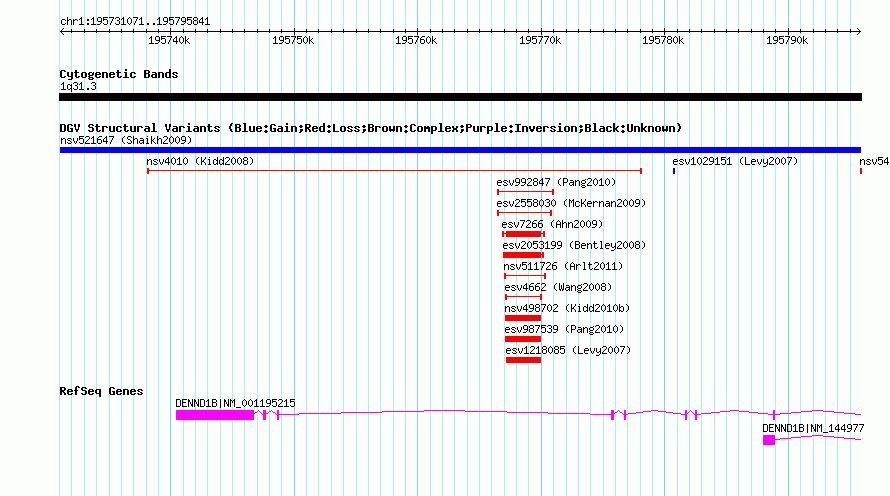Image resolution: width=890 pixels, height=496 pixels.
Task: Click the chr1:195731071..195795841 coordinates label
Action: pos(135,22)
